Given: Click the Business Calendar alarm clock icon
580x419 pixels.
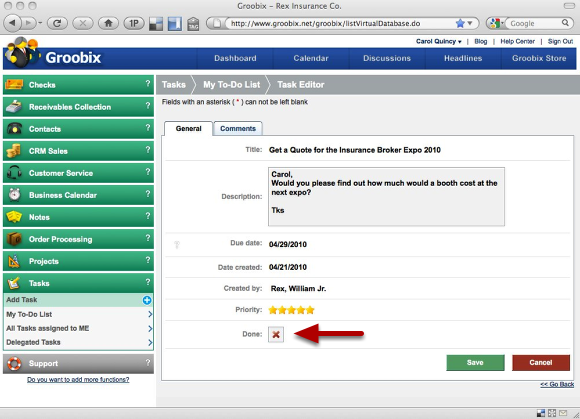Looking at the screenshot, I should click(x=14, y=195).
